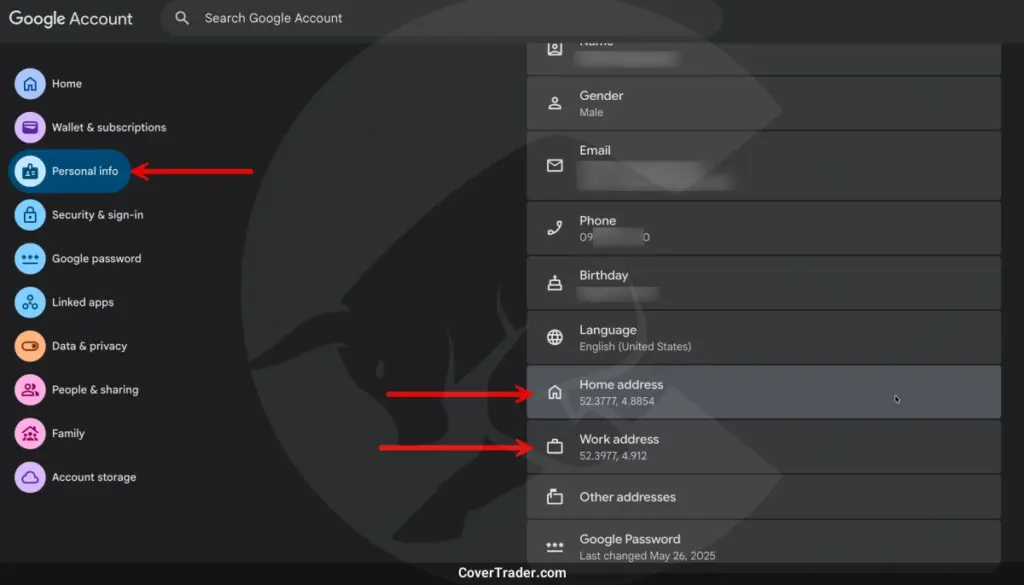Click the search magnifier icon

(182, 18)
